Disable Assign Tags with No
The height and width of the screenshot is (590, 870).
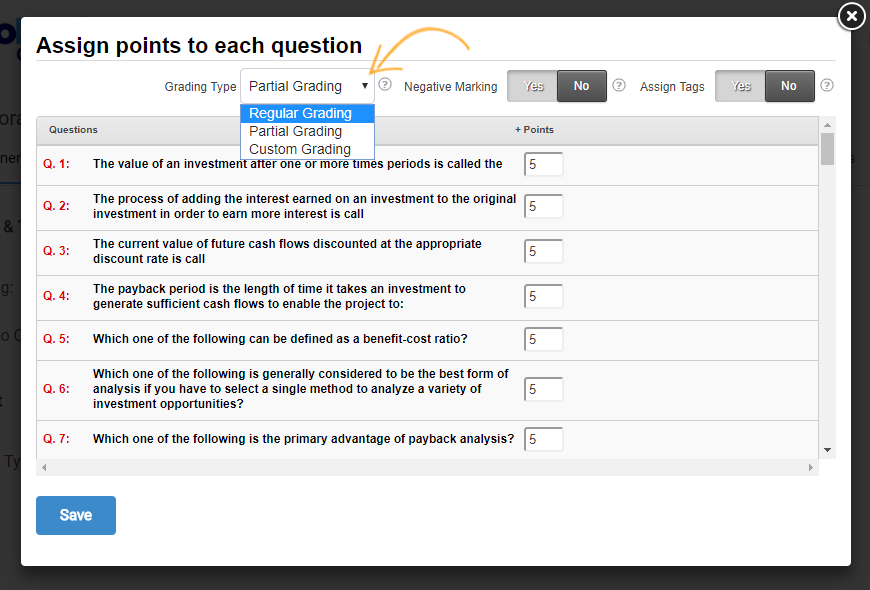tap(789, 86)
